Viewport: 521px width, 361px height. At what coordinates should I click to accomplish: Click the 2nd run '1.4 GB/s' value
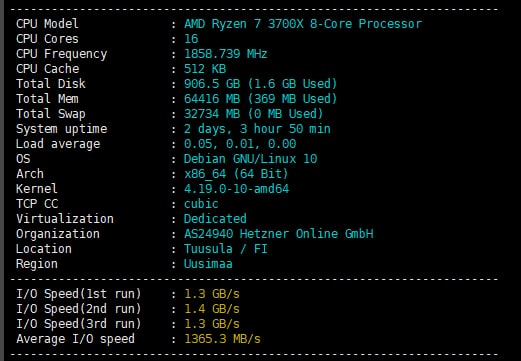[212, 309]
